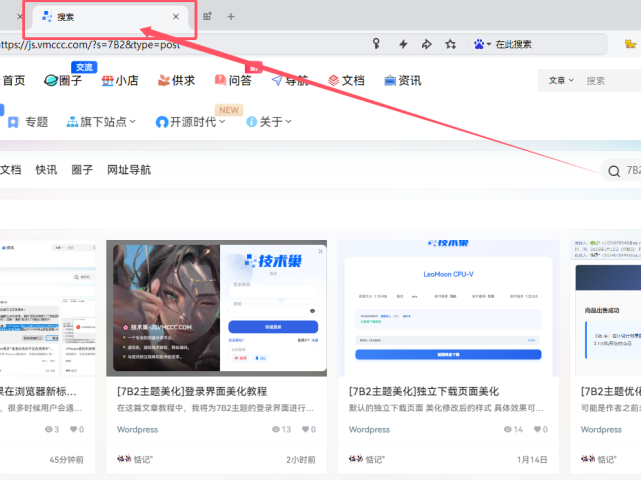Click the 45分钟前 timestamp text

[x=66, y=460]
